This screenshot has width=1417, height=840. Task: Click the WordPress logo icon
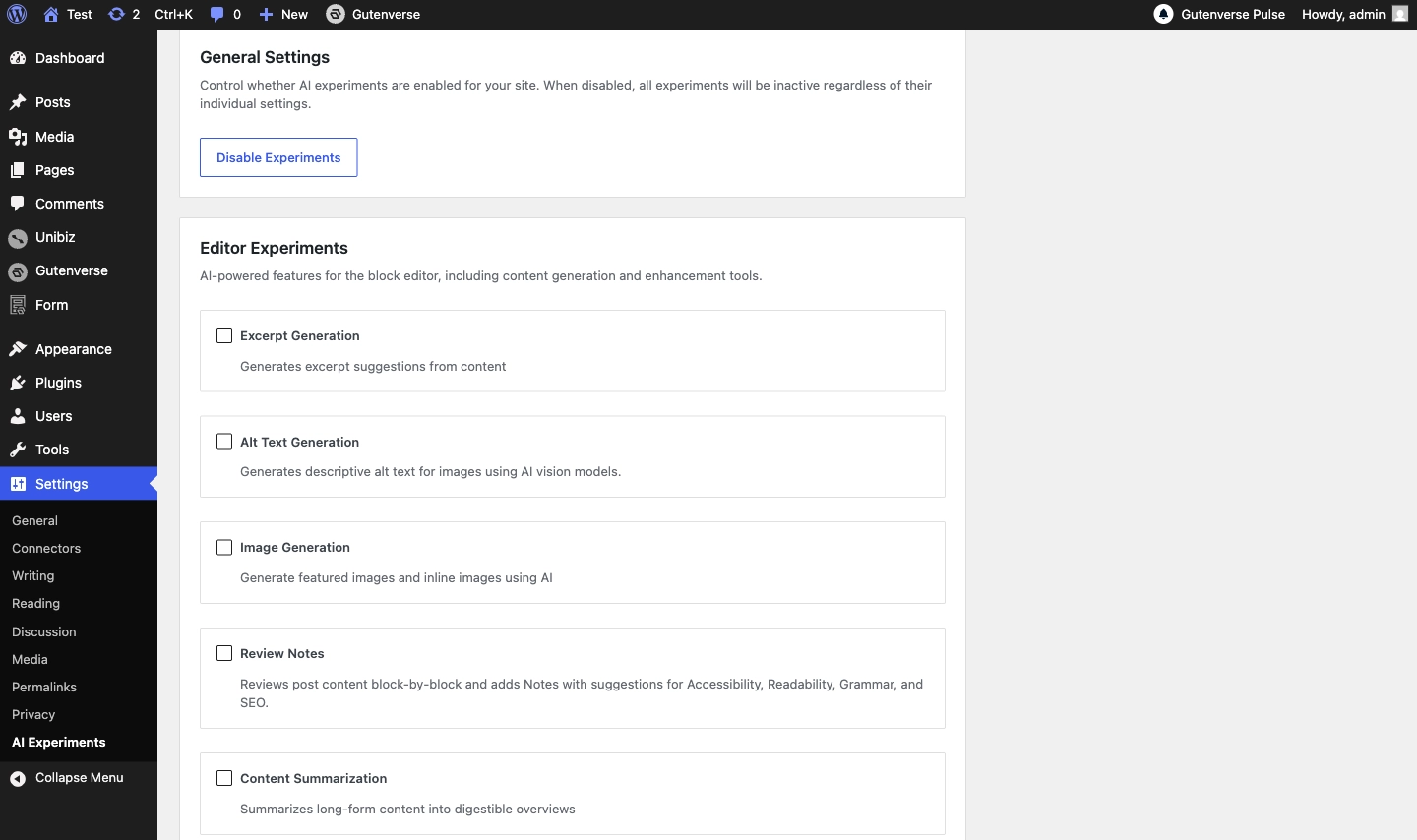point(17,14)
